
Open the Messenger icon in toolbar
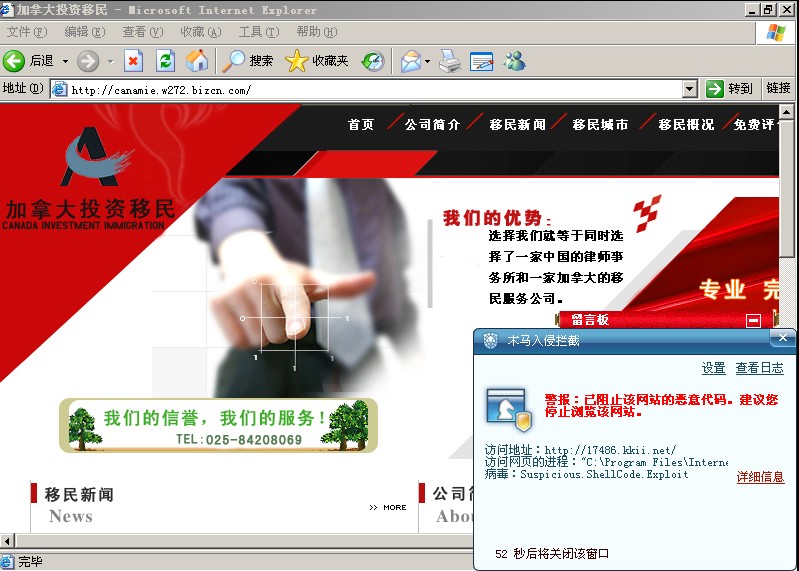[x=514, y=61]
